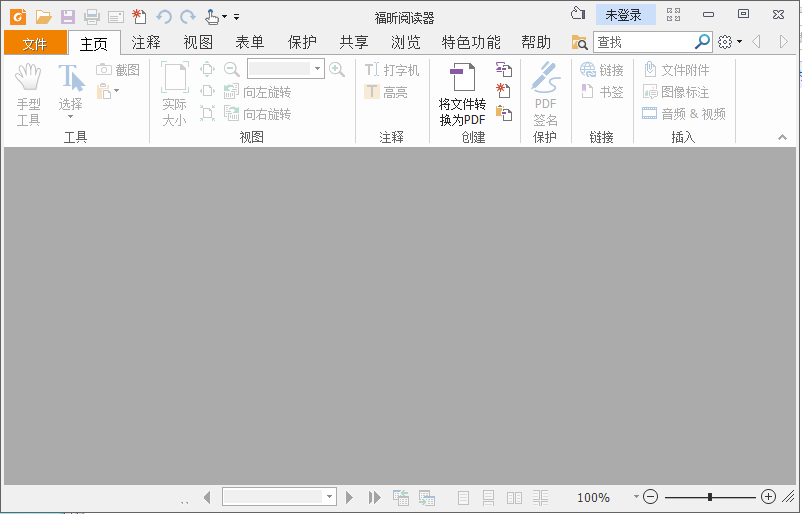Click the minus zoom button in status bar
The image size is (802, 514).
(x=650, y=497)
